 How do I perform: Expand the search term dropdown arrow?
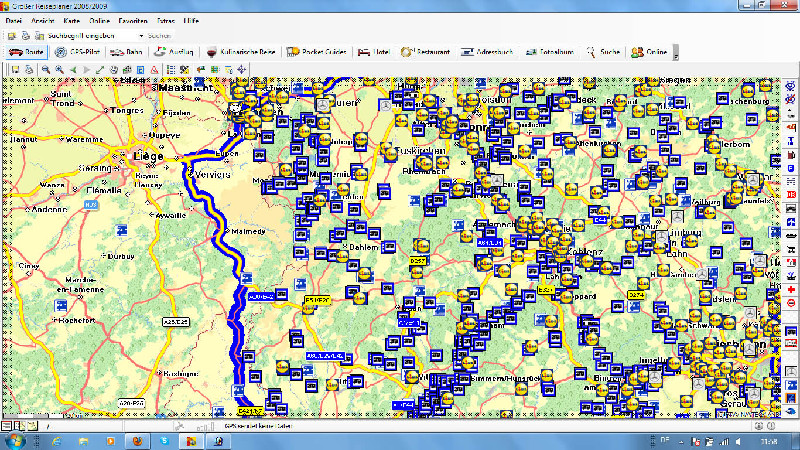141,36
